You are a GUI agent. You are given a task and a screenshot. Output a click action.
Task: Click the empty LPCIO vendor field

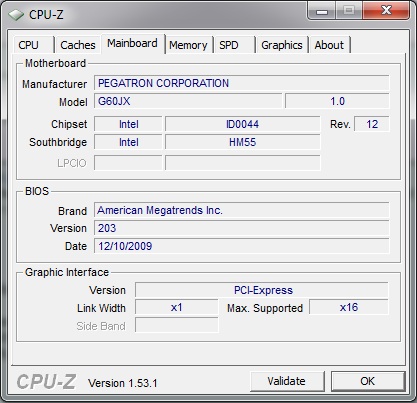pos(128,163)
